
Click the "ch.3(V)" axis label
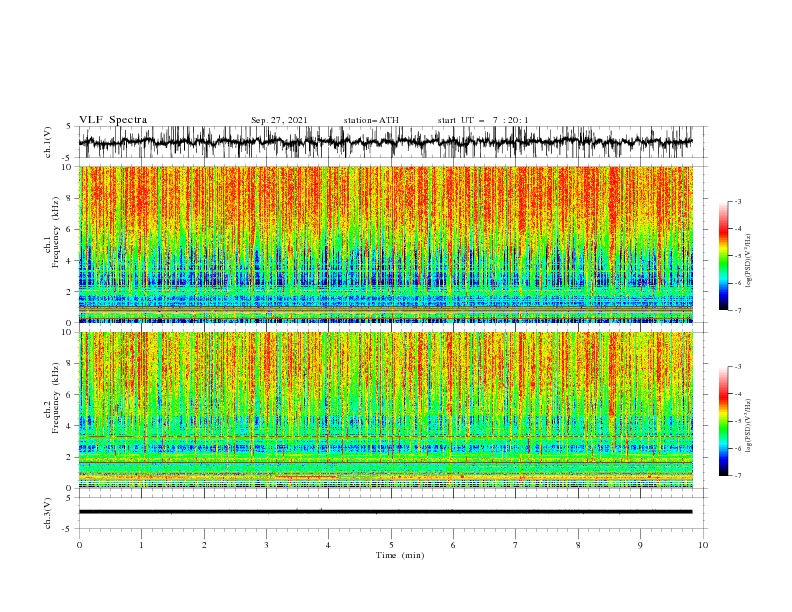point(47,513)
